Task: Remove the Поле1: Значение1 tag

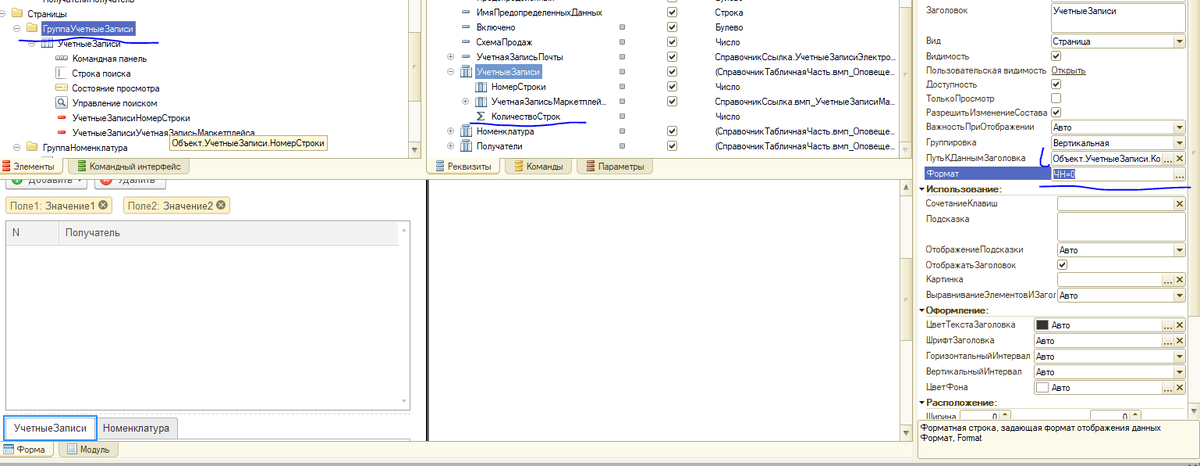Action: coord(102,205)
